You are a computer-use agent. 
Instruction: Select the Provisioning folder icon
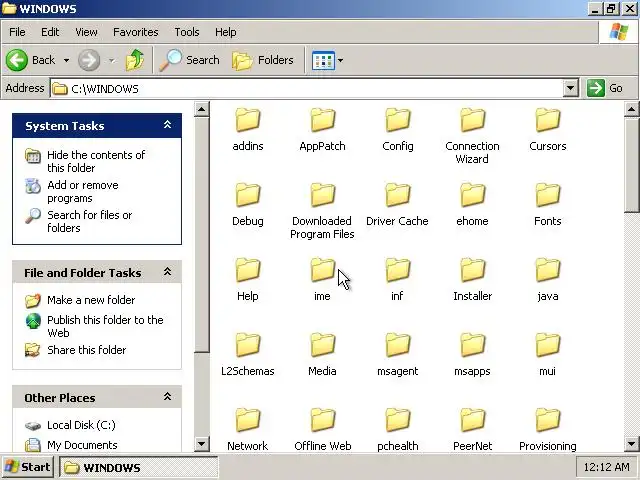pyautogui.click(x=547, y=420)
